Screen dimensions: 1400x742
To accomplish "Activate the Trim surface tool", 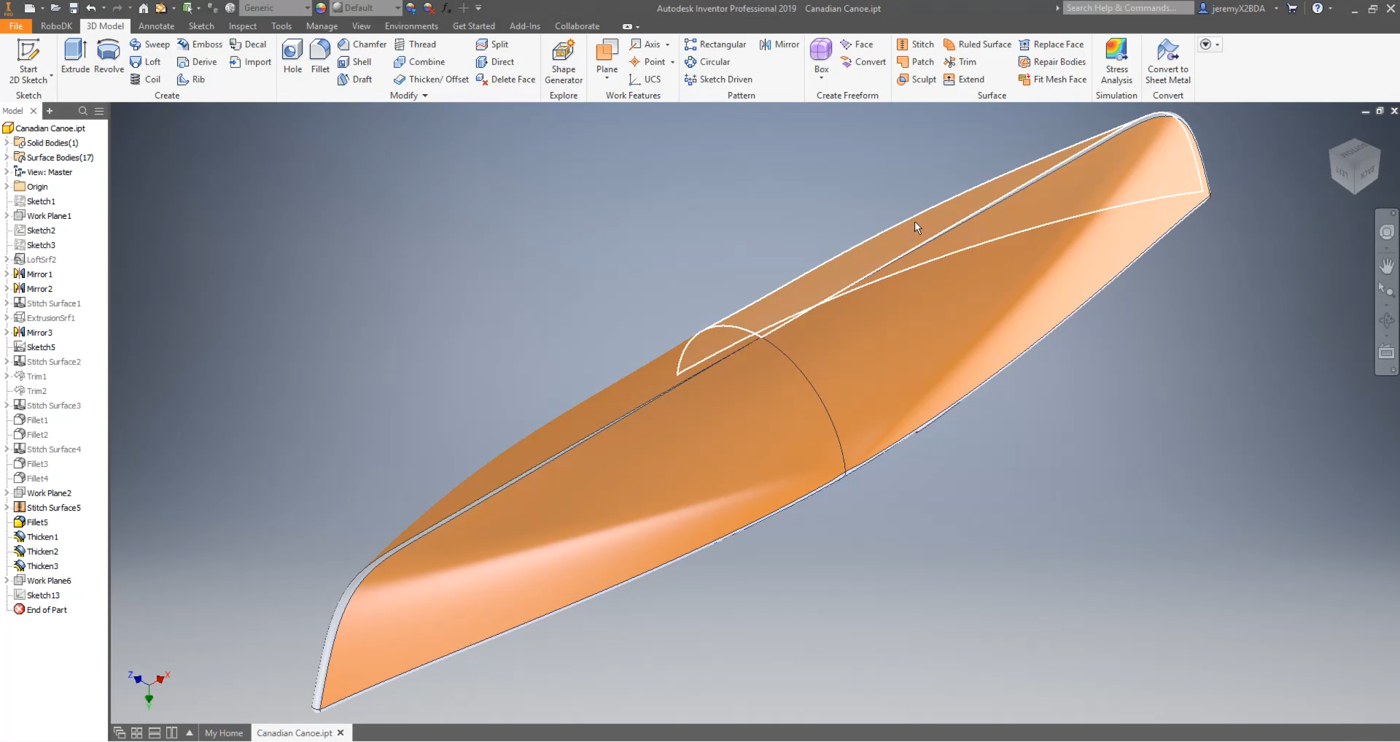I will [963, 61].
